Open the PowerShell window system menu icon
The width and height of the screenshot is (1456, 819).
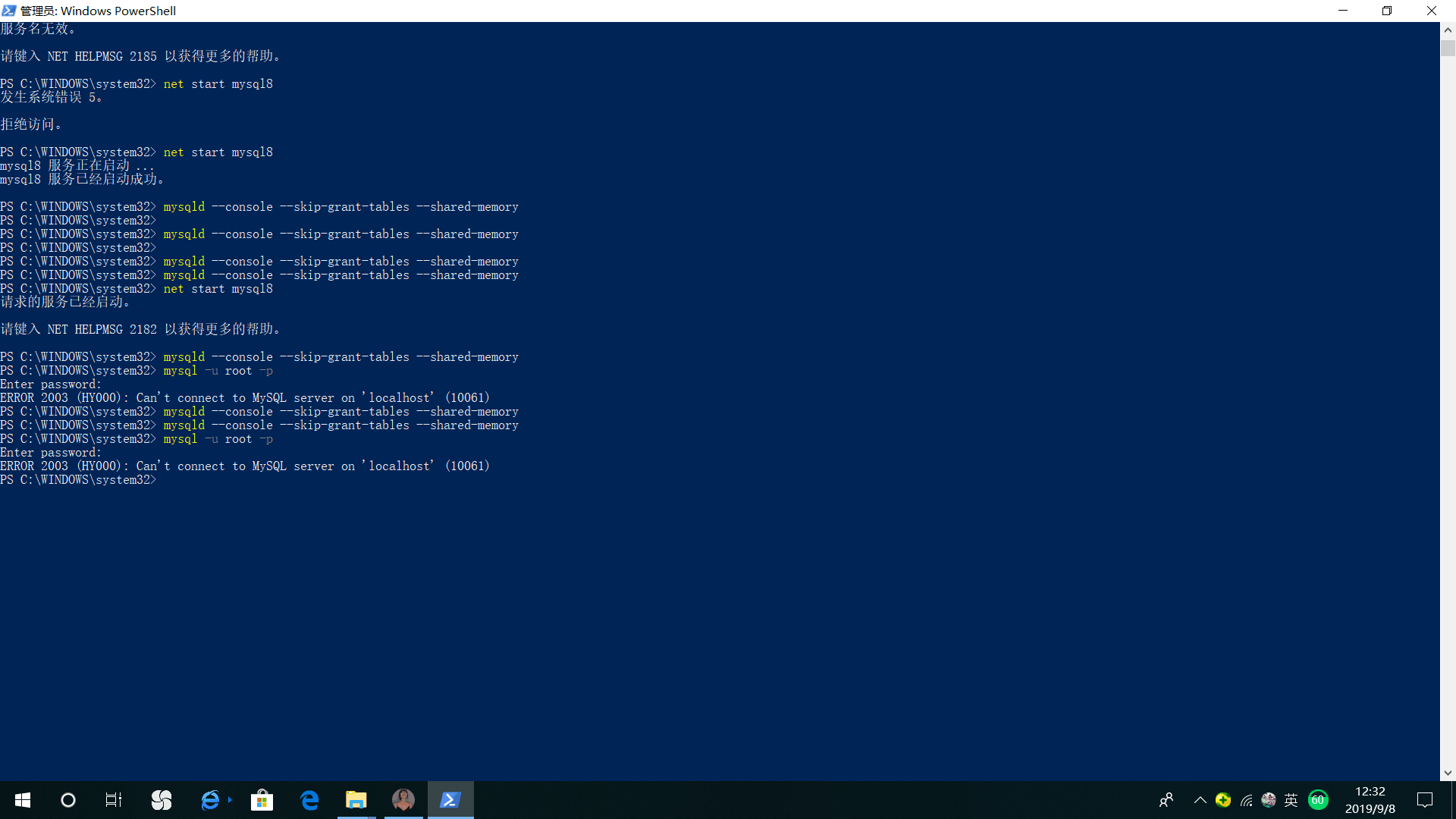[9, 11]
